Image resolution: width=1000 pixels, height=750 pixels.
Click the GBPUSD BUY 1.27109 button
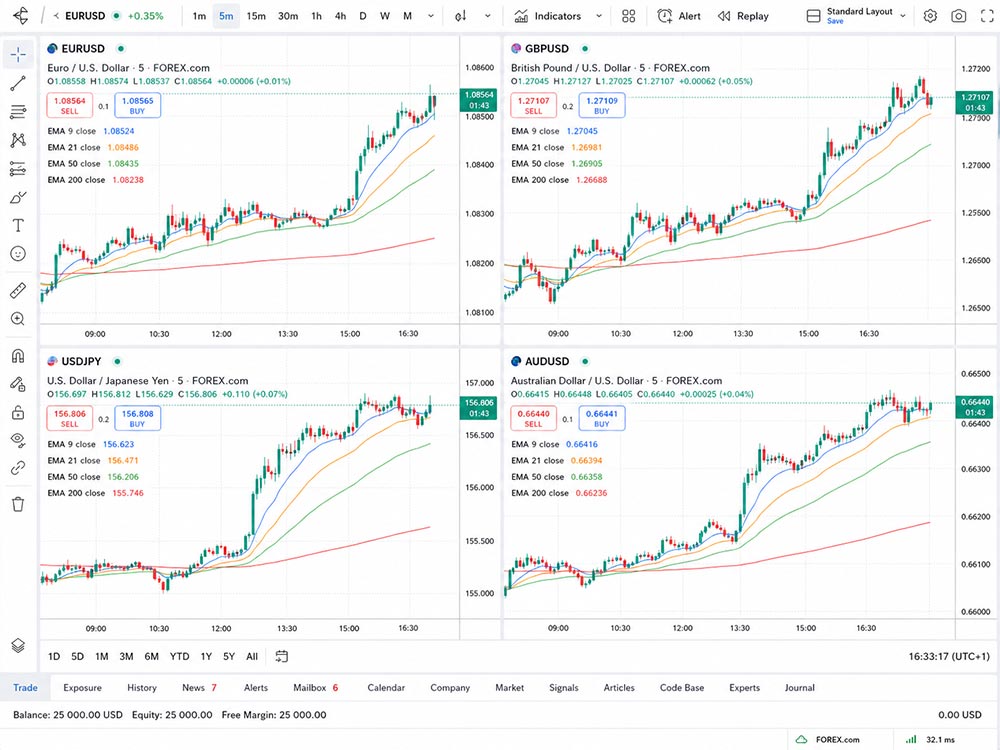[x=602, y=105]
